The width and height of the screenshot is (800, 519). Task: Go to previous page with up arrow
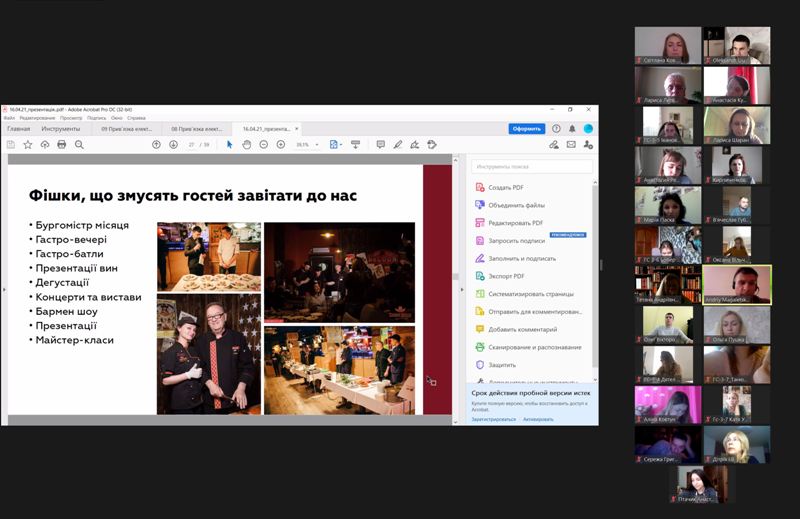tap(156, 145)
